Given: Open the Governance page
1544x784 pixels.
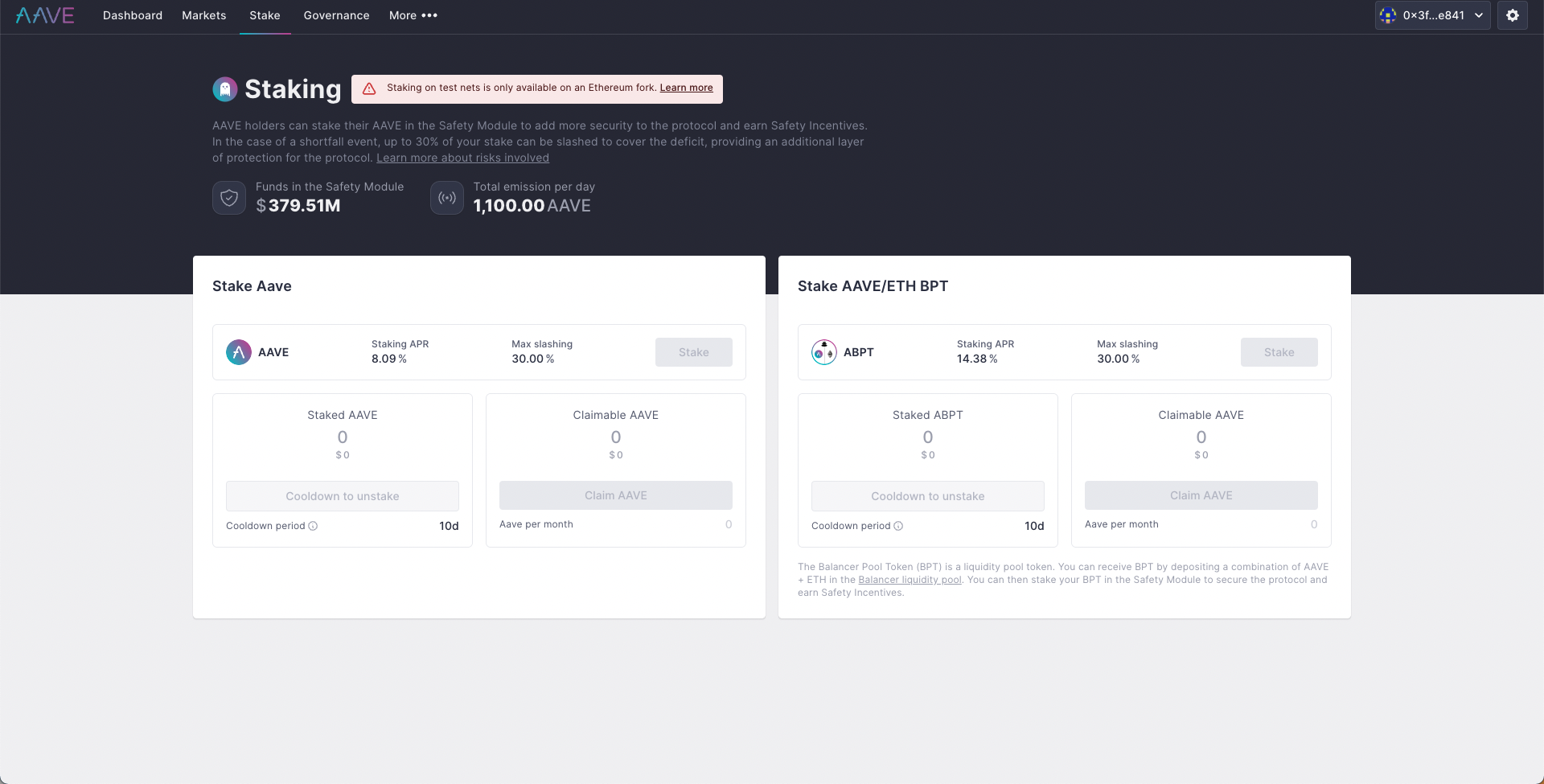Looking at the screenshot, I should [x=336, y=15].
